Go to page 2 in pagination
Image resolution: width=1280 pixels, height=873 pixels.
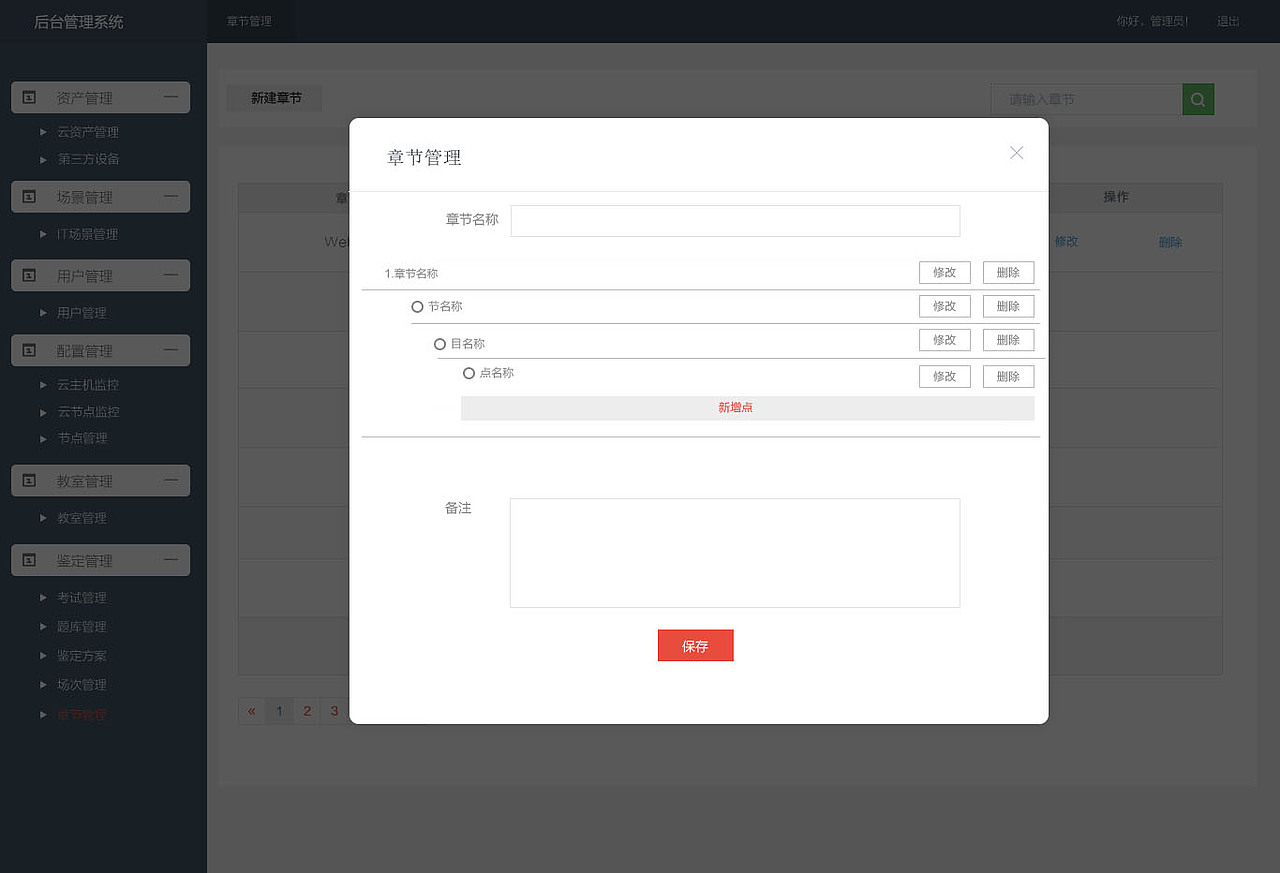(x=307, y=711)
